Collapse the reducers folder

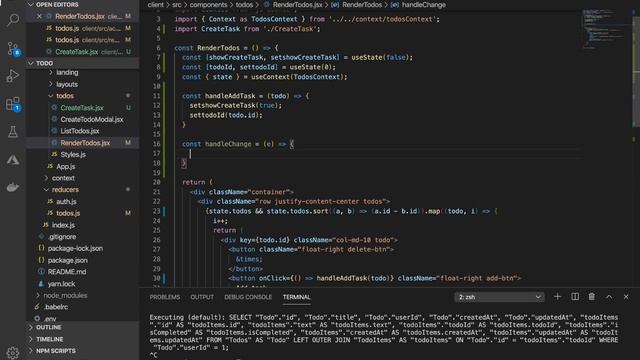(65, 190)
